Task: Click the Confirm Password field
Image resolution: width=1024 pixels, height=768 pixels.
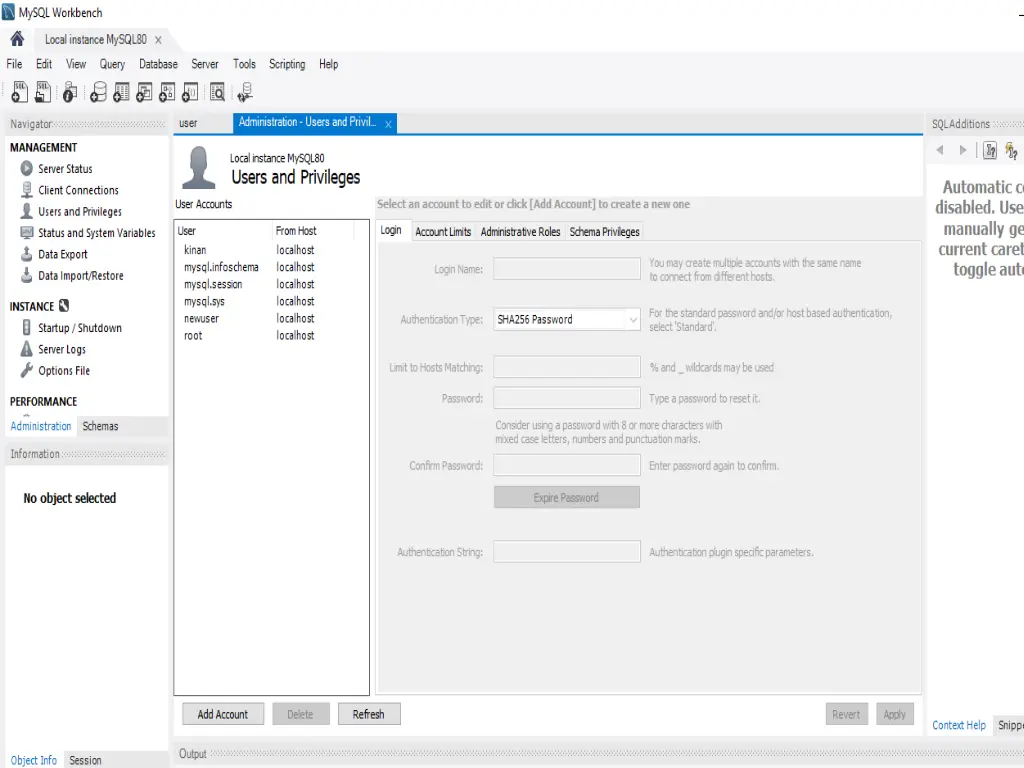Action: [566, 465]
